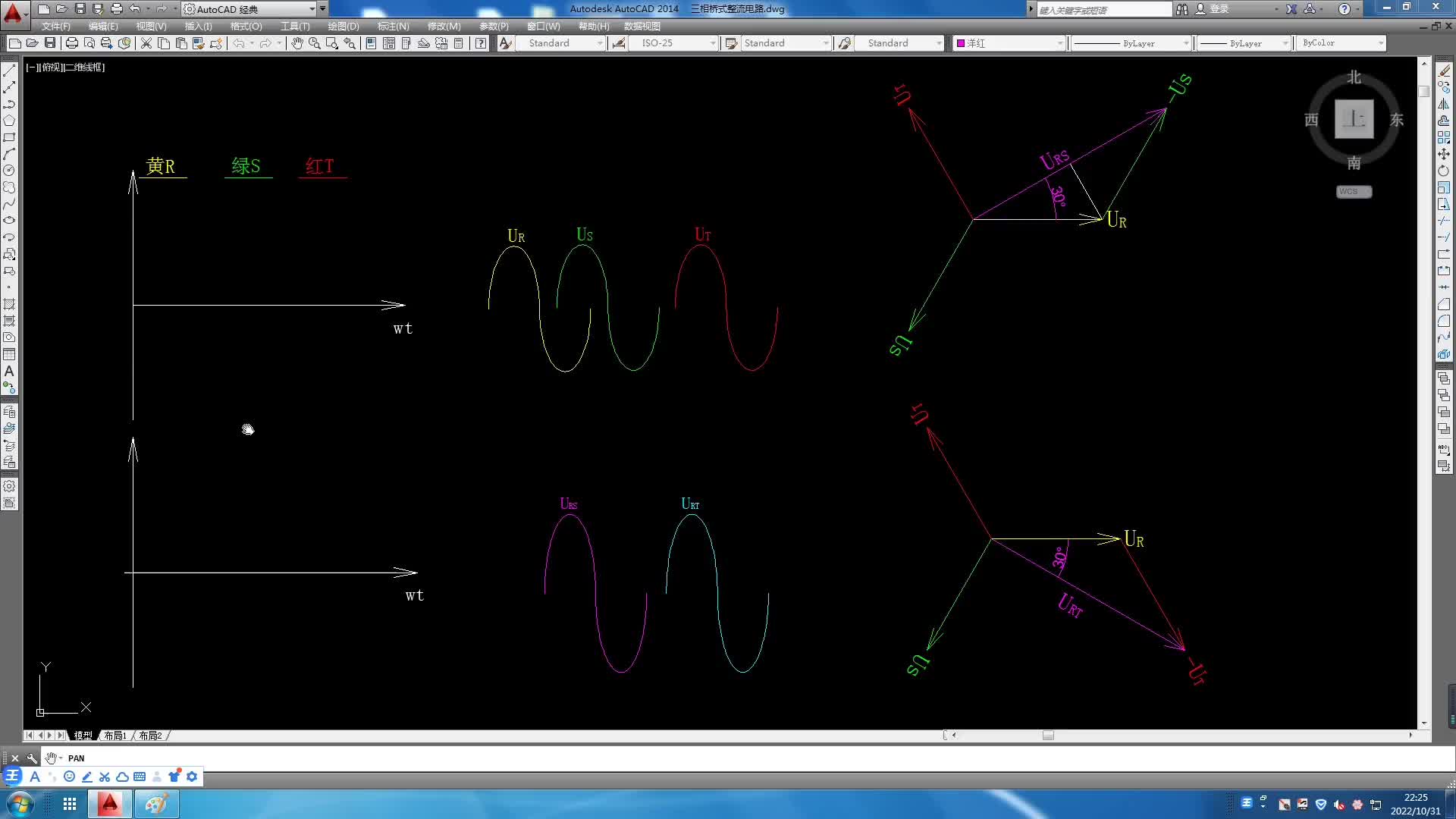
Task: Click the Dimension Style icon
Action: coord(619,43)
